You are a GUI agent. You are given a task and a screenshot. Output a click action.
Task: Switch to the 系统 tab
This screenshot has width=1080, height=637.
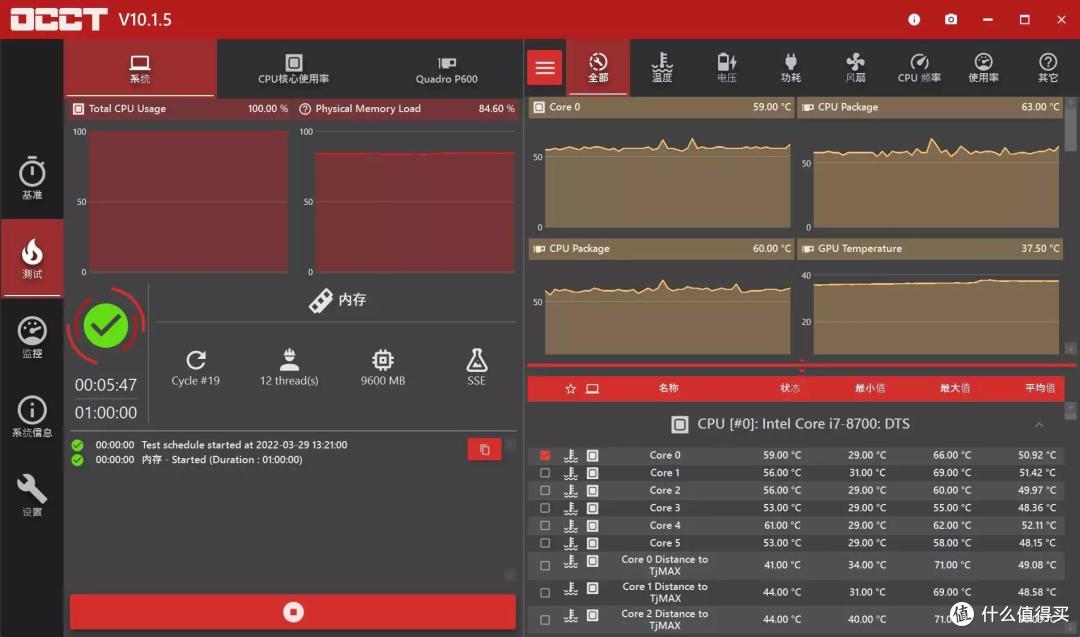click(x=140, y=69)
